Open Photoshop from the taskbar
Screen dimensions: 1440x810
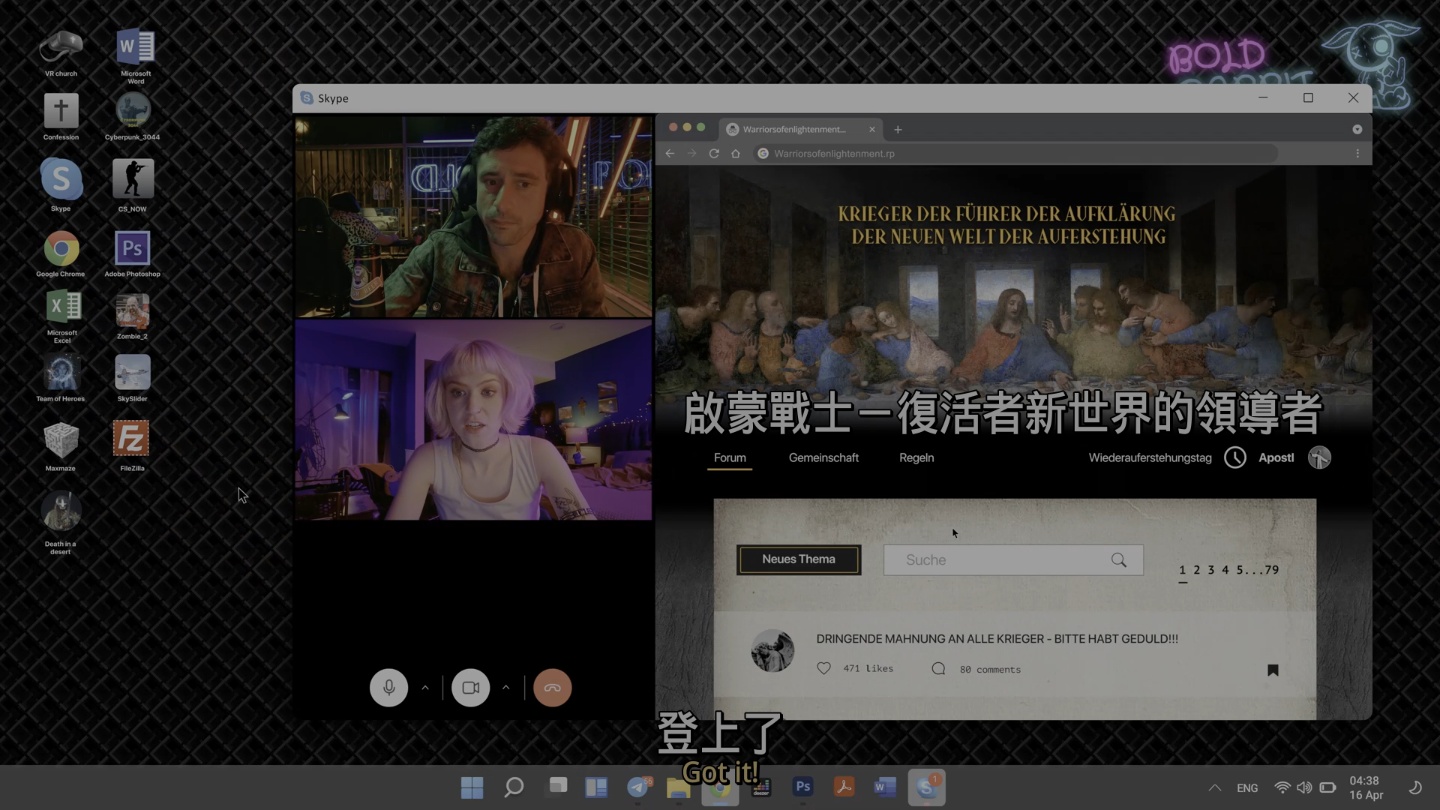point(802,788)
